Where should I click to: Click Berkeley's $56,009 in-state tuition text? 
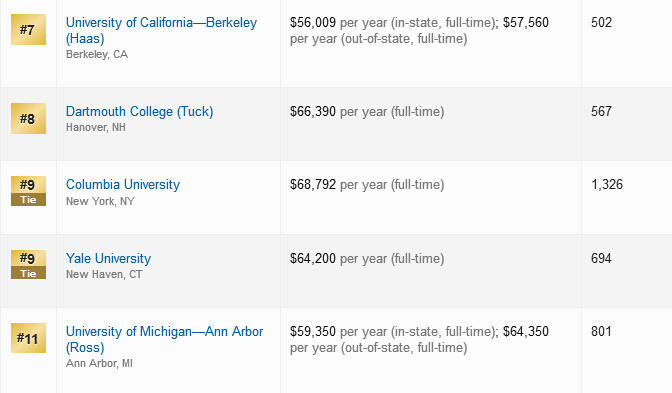point(312,22)
